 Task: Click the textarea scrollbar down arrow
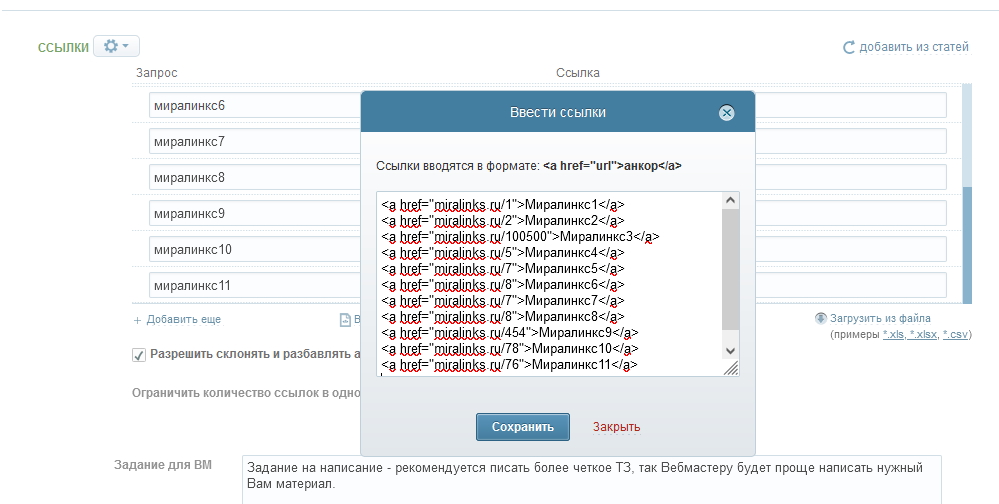731,351
